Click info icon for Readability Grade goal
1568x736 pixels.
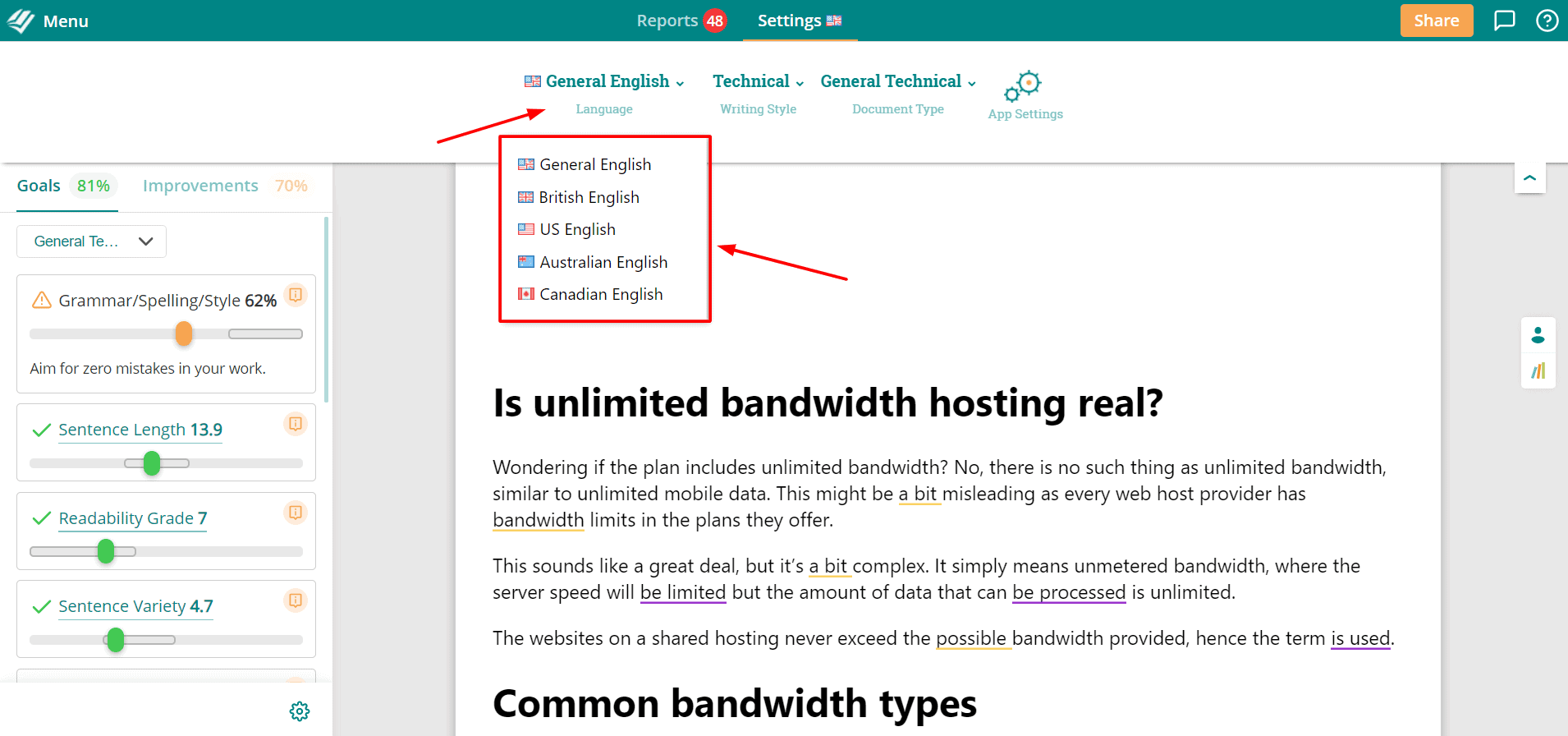tap(296, 513)
